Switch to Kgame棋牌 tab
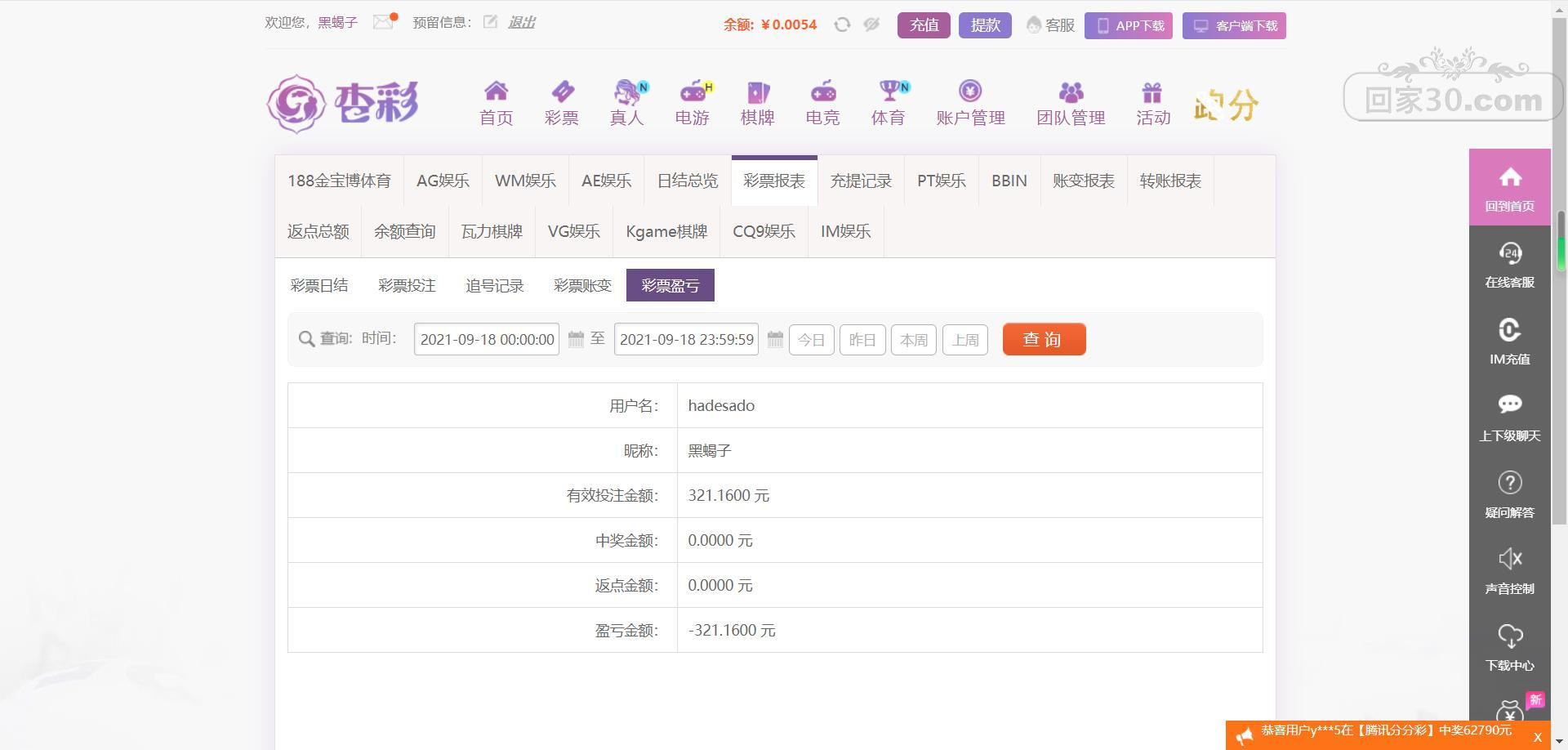 [666, 231]
